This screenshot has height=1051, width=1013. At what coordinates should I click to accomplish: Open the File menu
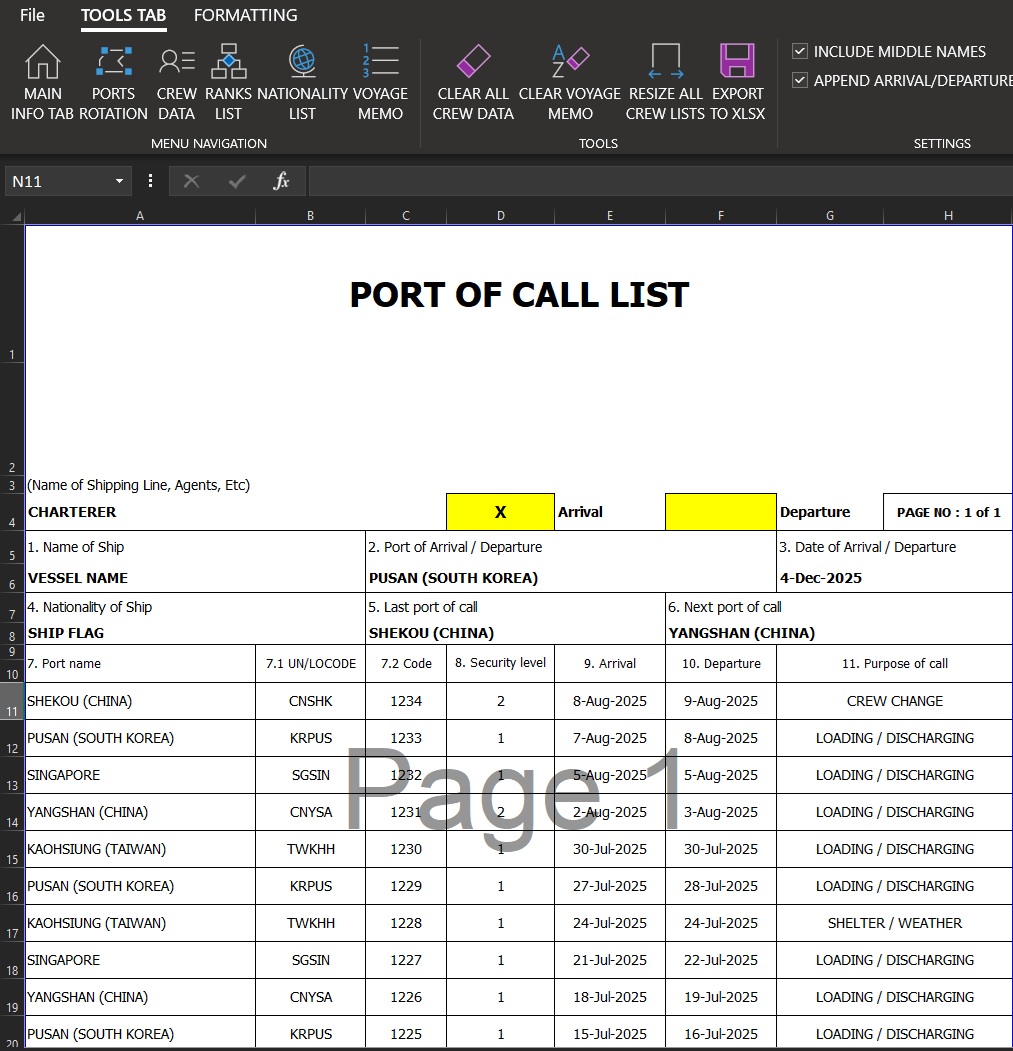click(x=32, y=15)
